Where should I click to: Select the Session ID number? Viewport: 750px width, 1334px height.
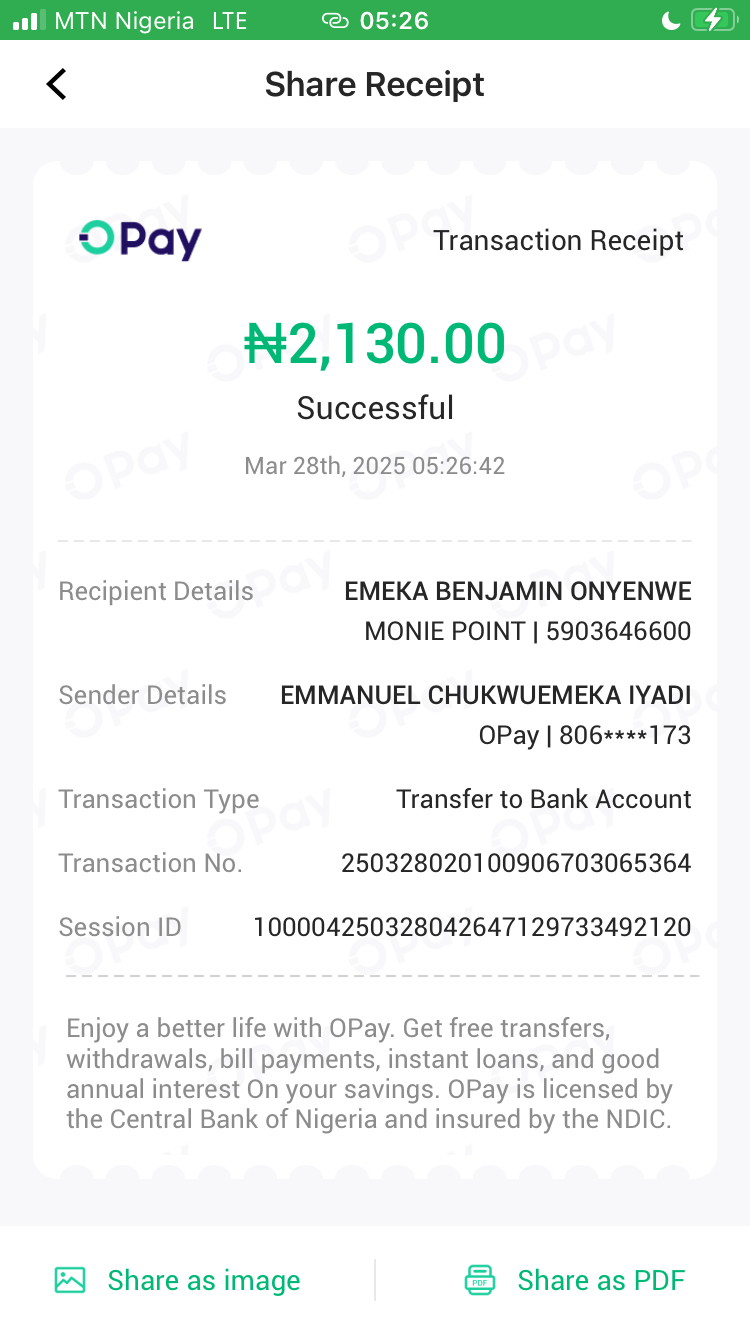tap(472, 927)
